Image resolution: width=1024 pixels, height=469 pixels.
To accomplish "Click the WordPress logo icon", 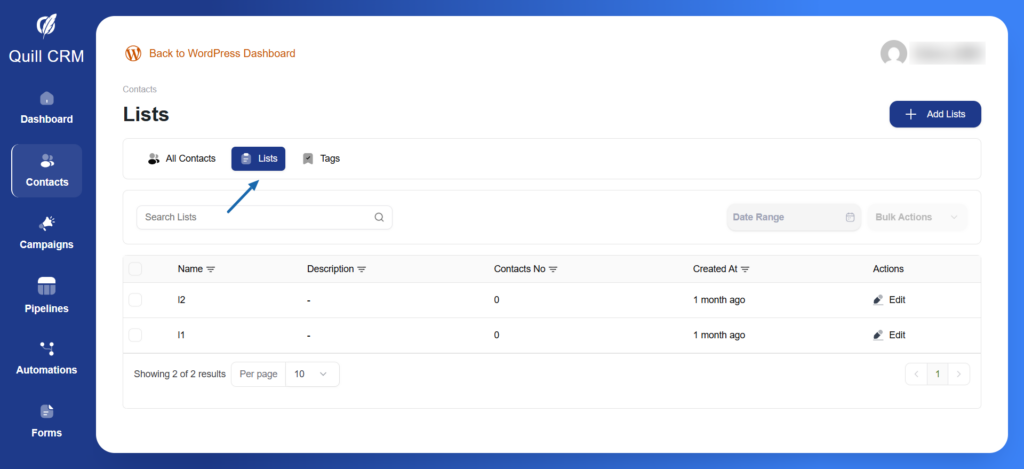I will (133, 53).
